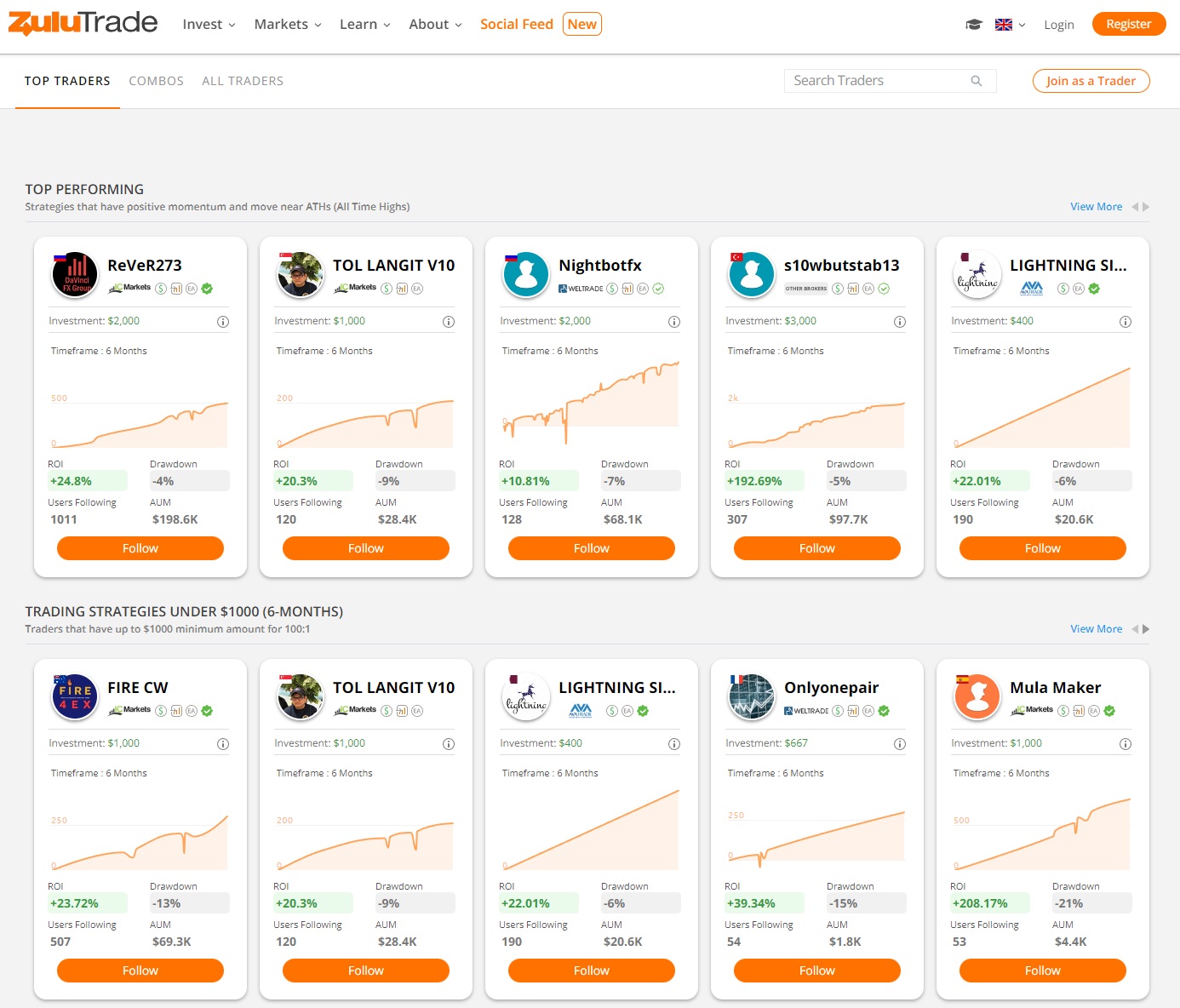Switch to the Combos tab
This screenshot has height=1008, width=1180.
pyautogui.click(x=156, y=81)
